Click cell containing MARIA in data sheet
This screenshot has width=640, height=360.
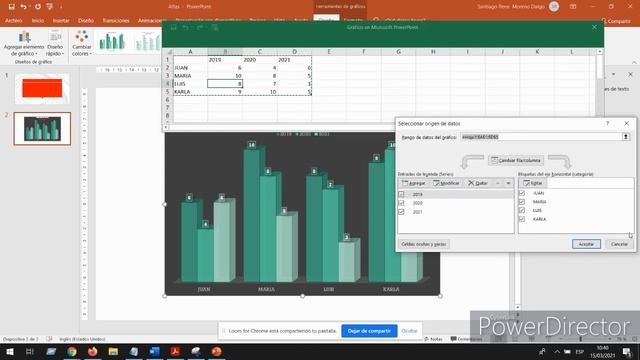click(x=190, y=76)
